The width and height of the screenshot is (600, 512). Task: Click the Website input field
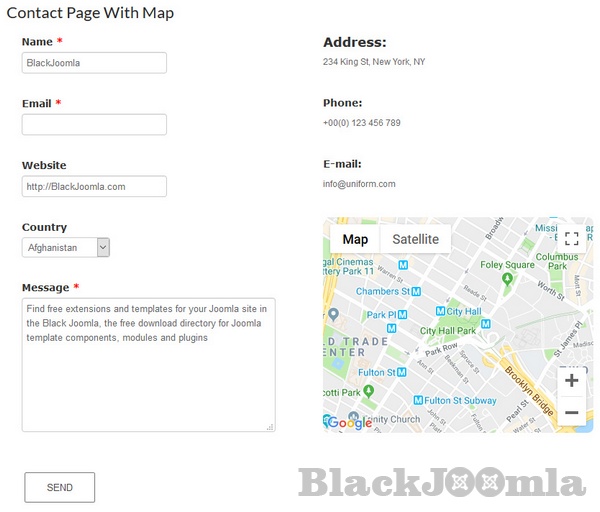pyautogui.click(x=94, y=187)
